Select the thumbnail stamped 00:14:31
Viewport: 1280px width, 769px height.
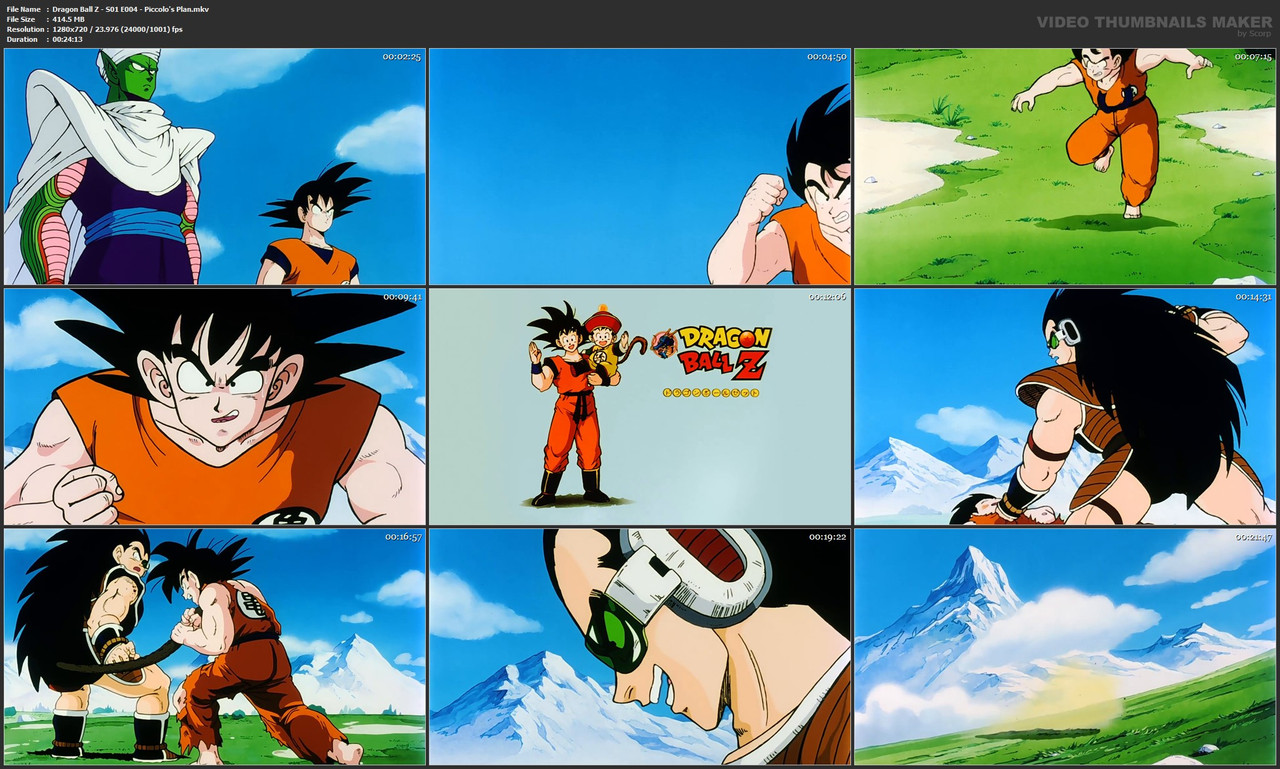click(x=1065, y=406)
